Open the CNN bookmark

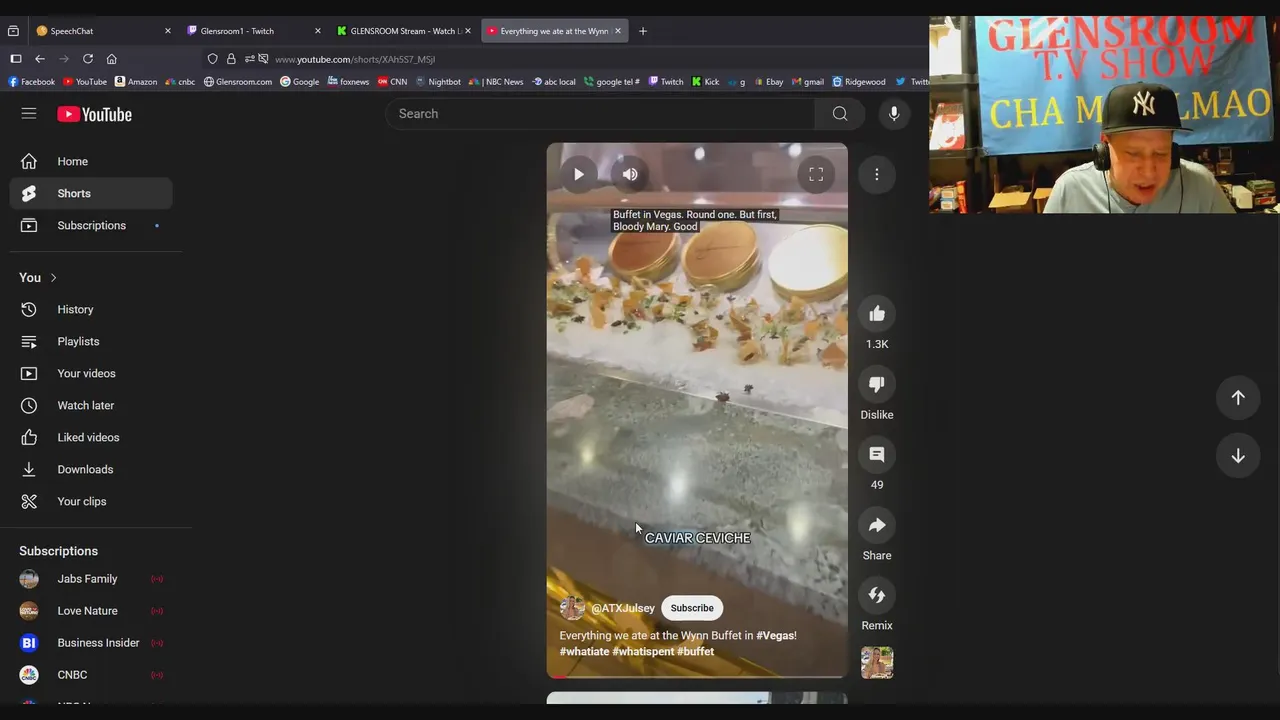(x=393, y=82)
